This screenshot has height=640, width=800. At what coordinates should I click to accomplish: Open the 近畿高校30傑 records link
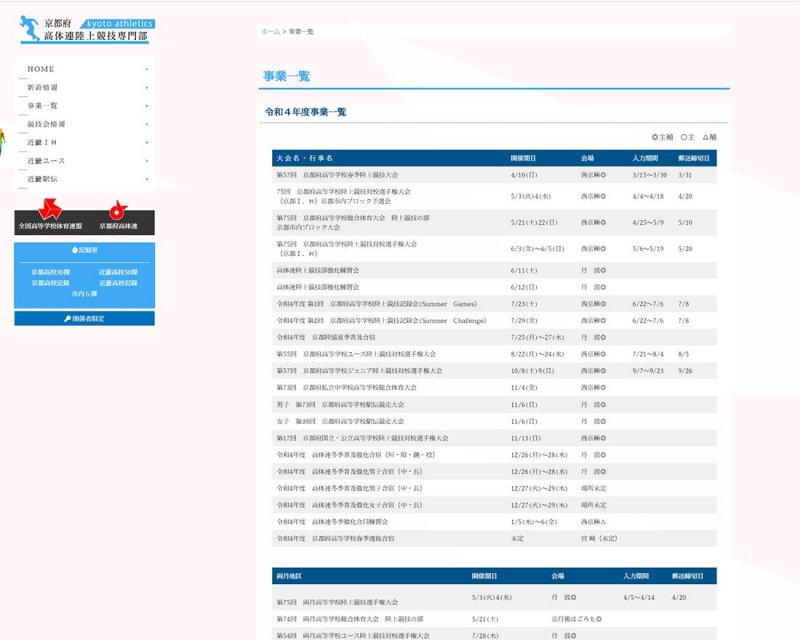click(x=118, y=272)
